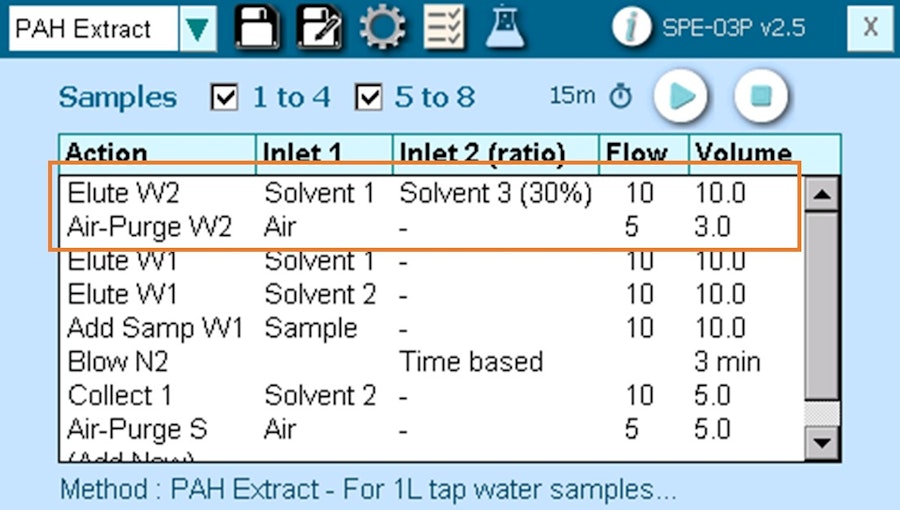The height and width of the screenshot is (510, 900).
Task: Open the checklist icon in toolbar
Action: click(444, 27)
